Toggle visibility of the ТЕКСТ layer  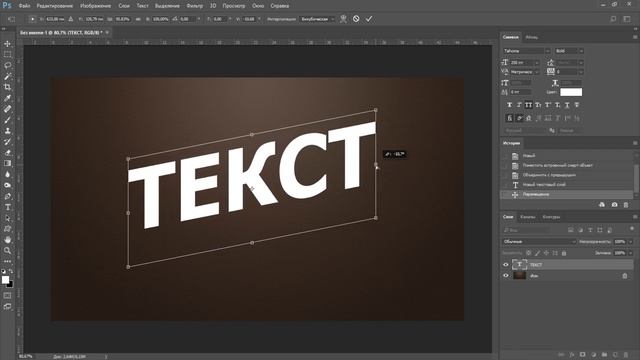(506, 265)
